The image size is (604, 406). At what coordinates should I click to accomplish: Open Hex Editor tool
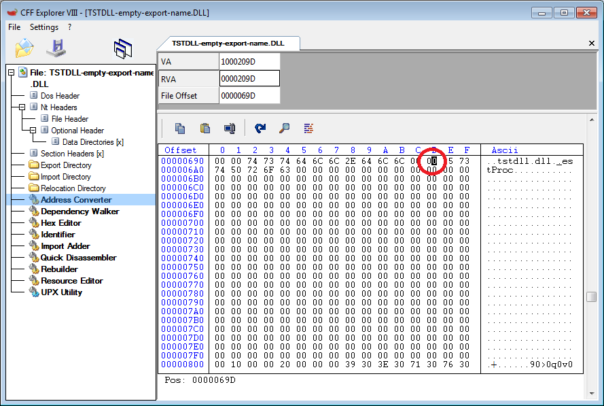pos(61,223)
